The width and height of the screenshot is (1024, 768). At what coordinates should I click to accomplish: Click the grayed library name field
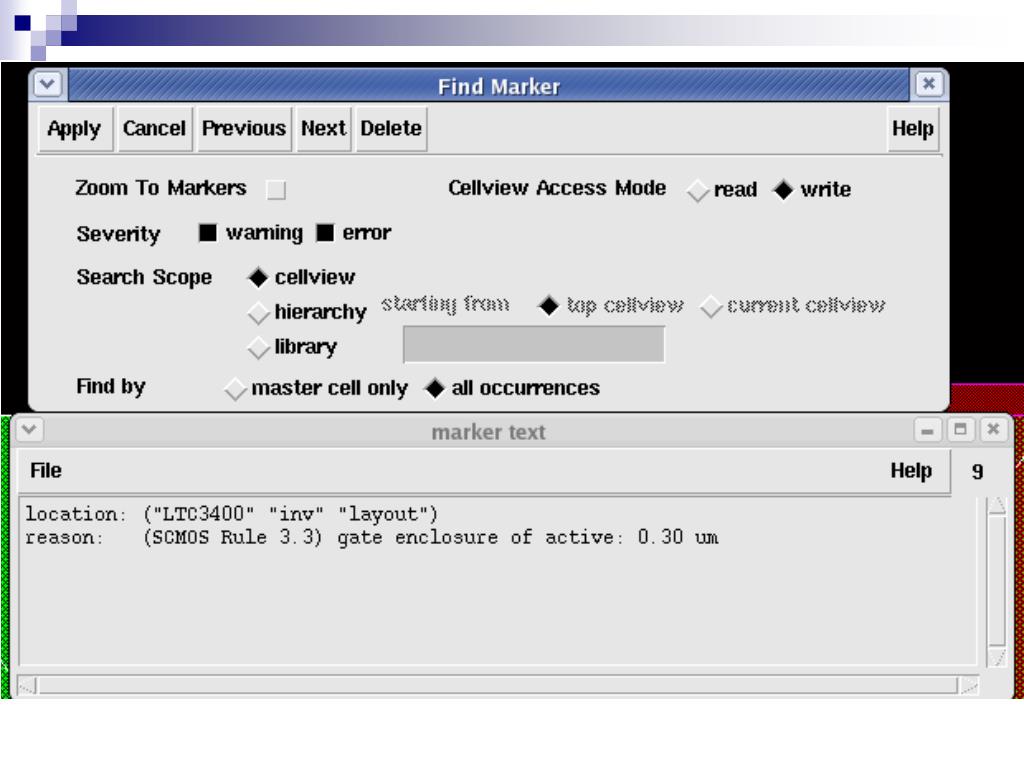coord(534,344)
